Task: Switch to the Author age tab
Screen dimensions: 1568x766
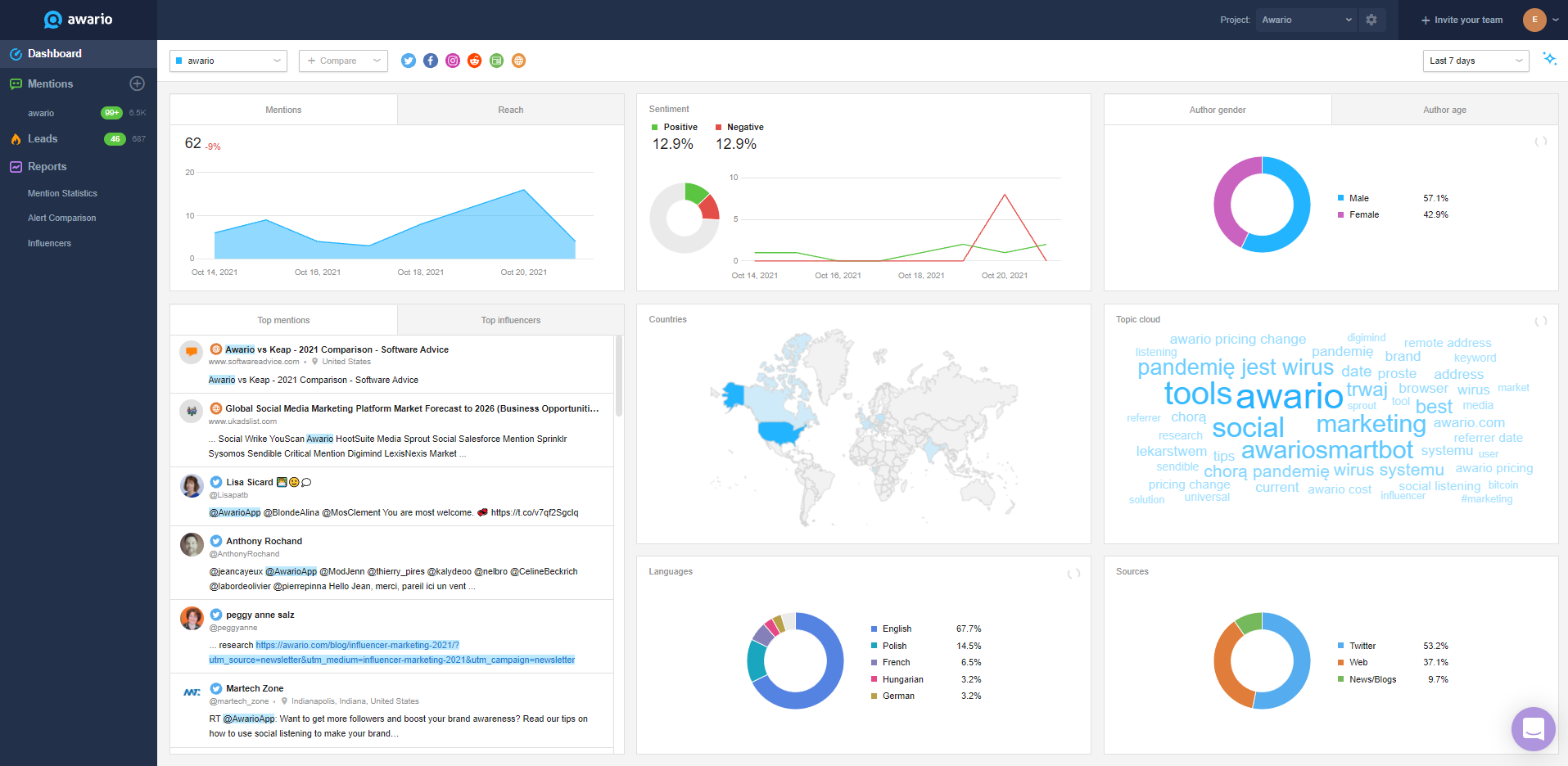Action: click(x=1444, y=110)
